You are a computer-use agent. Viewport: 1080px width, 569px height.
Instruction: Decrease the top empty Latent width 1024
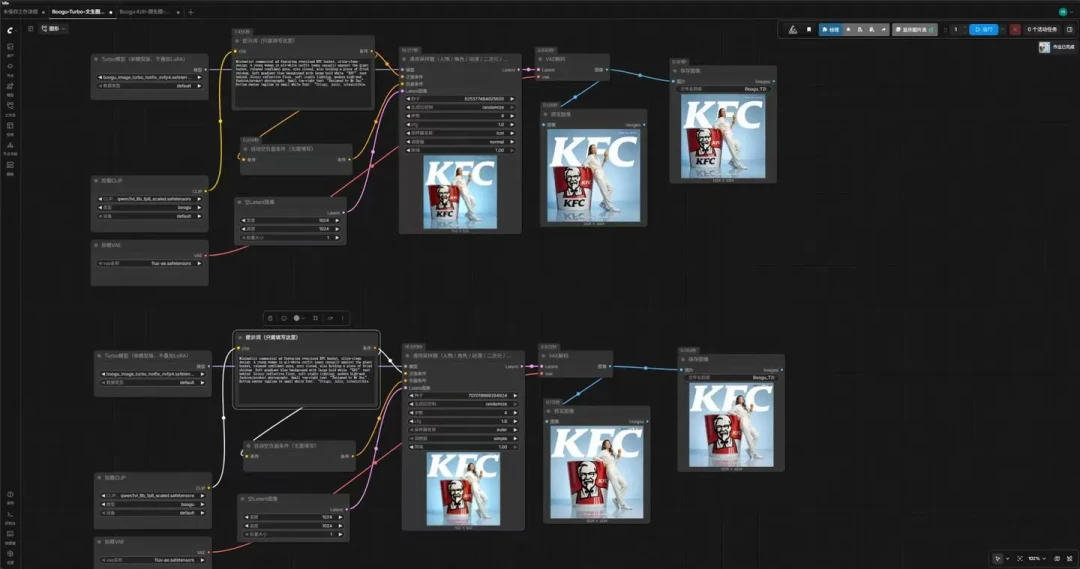click(x=244, y=220)
